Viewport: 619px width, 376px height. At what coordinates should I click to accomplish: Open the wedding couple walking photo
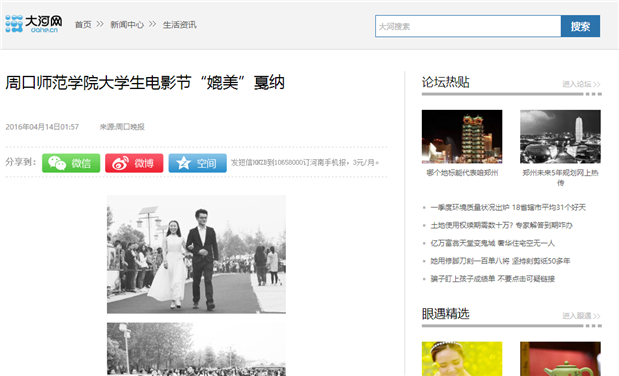click(x=196, y=254)
